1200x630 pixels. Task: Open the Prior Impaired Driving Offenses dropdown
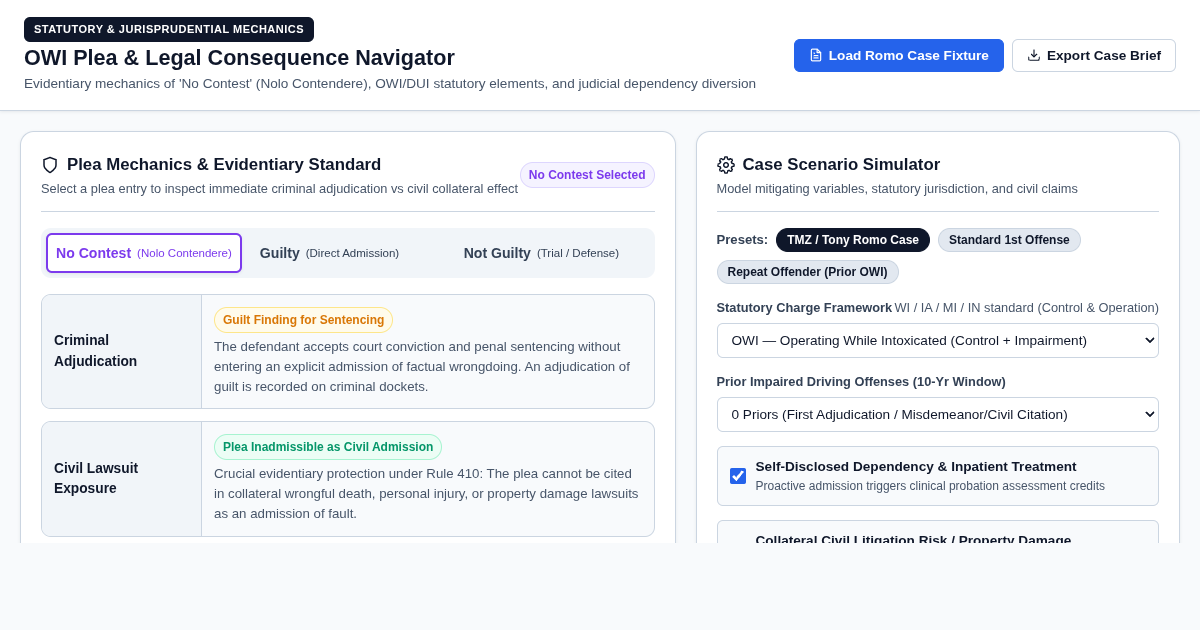tap(938, 415)
